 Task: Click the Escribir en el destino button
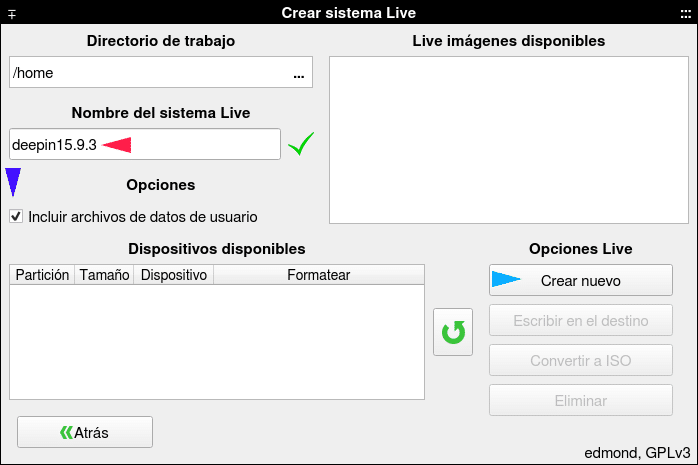click(580, 320)
